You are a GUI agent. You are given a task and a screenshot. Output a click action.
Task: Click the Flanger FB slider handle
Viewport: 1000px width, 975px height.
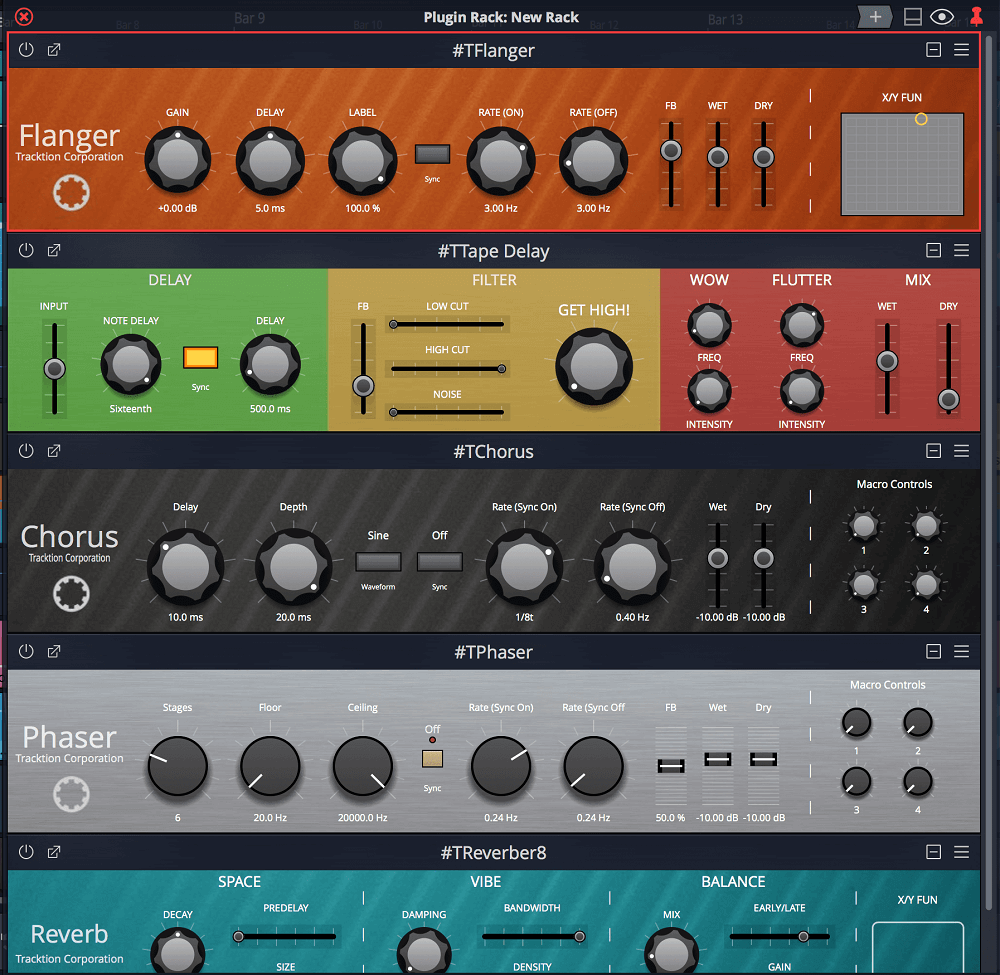[670, 150]
